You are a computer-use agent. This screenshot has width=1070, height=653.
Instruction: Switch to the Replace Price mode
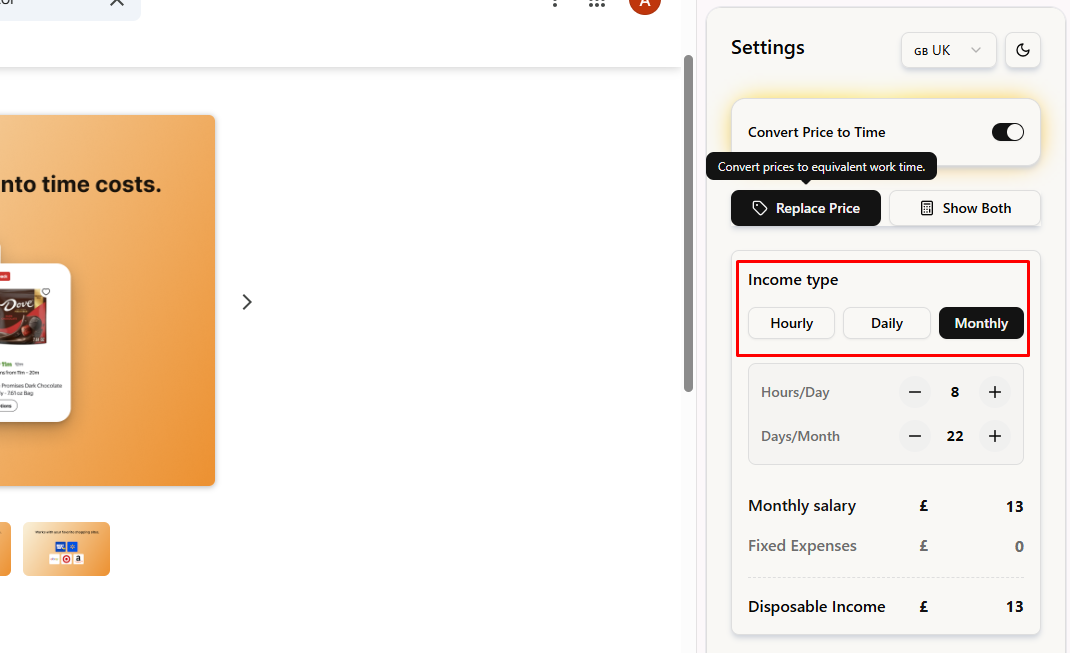coord(805,208)
